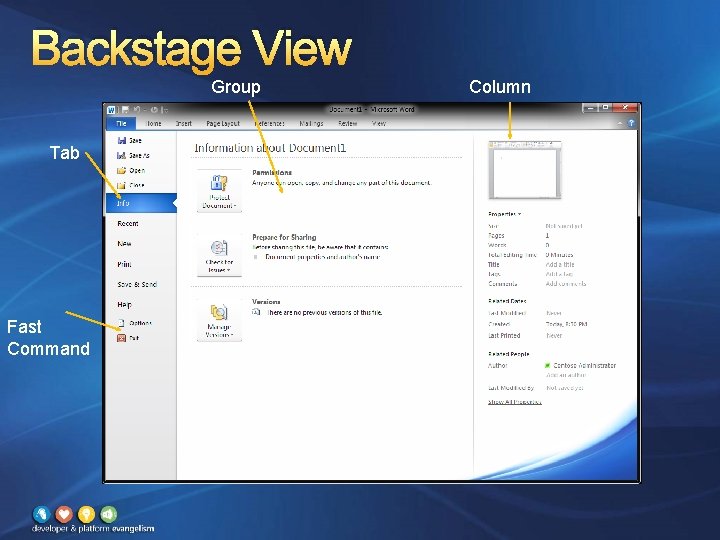Click the Undo icon in Quick Access Toolbar

pos(137,110)
